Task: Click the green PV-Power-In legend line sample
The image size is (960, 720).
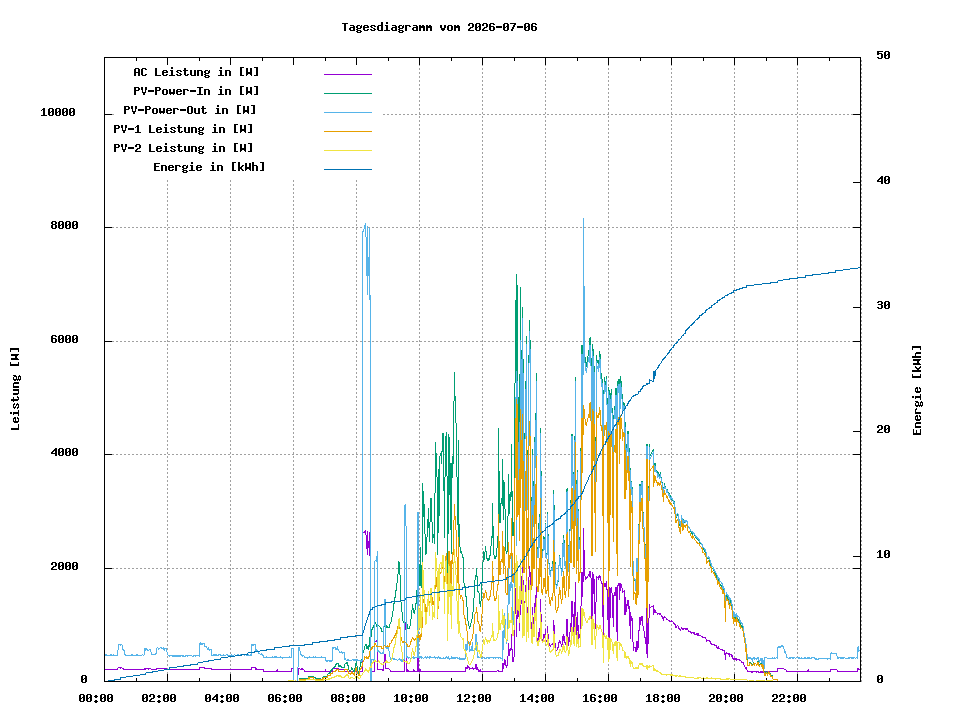Action: (348, 93)
